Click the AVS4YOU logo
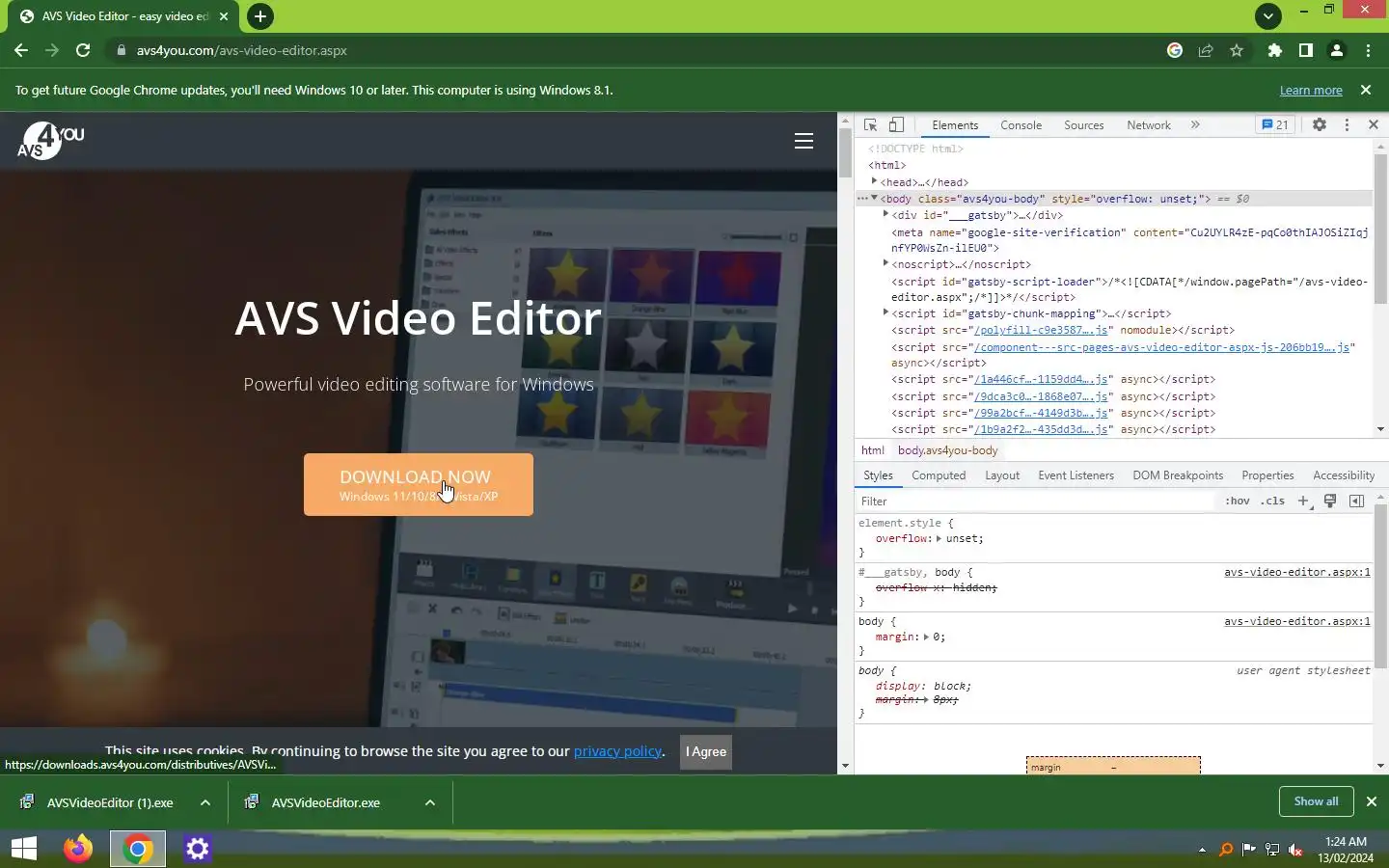The height and width of the screenshot is (868, 1389). 51,141
